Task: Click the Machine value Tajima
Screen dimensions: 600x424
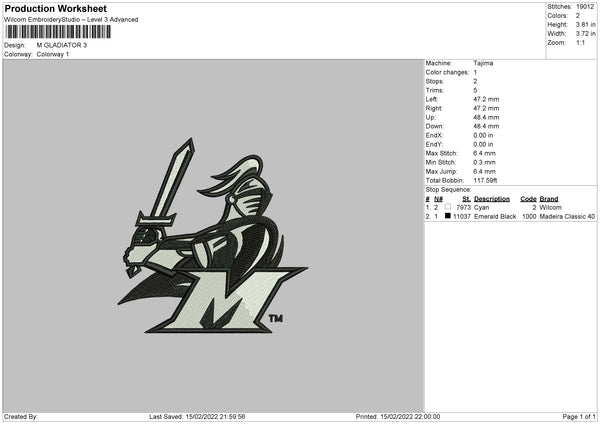Action: tap(483, 63)
